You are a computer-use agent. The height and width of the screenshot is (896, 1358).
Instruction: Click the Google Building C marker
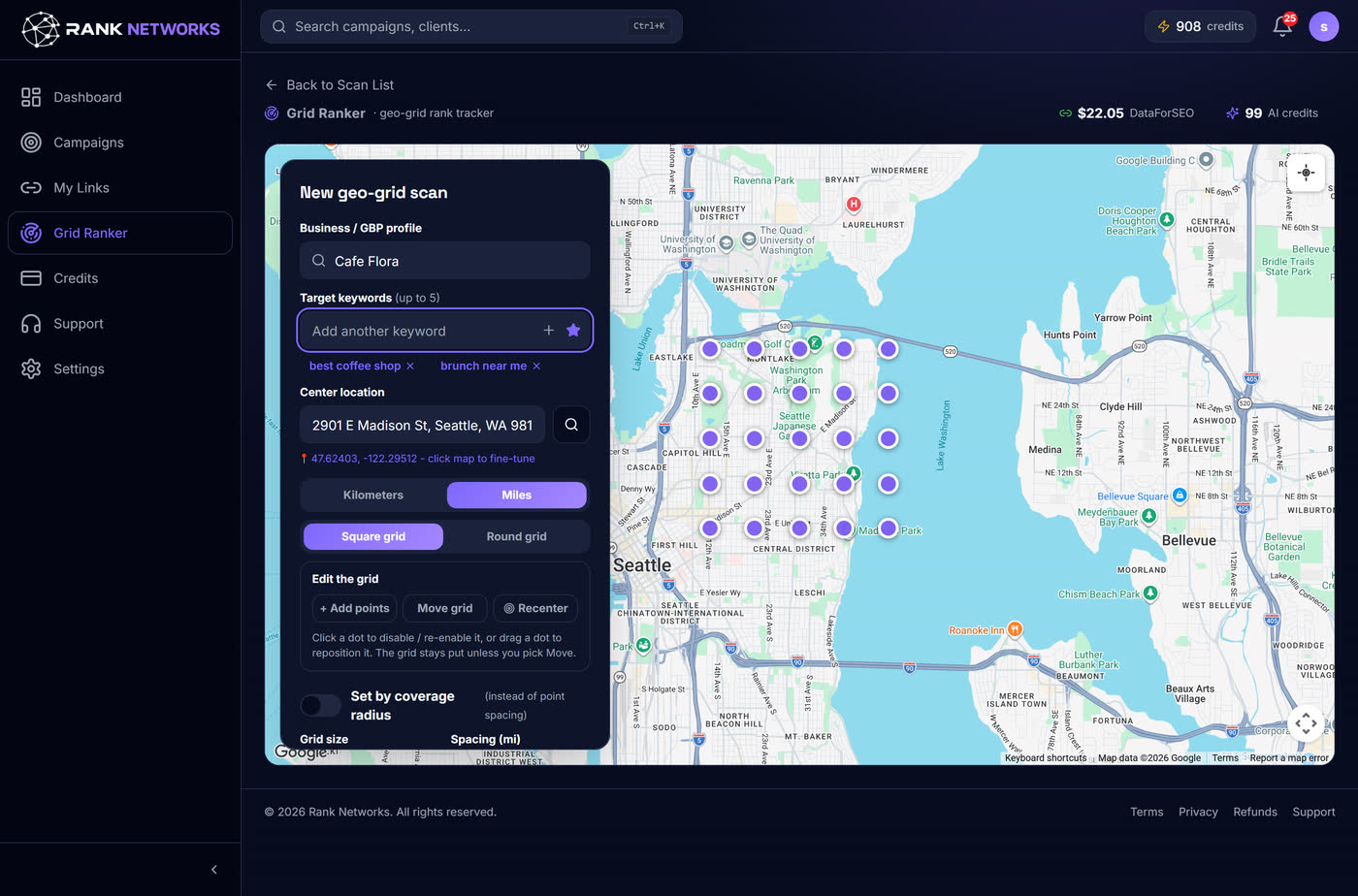click(x=1206, y=159)
